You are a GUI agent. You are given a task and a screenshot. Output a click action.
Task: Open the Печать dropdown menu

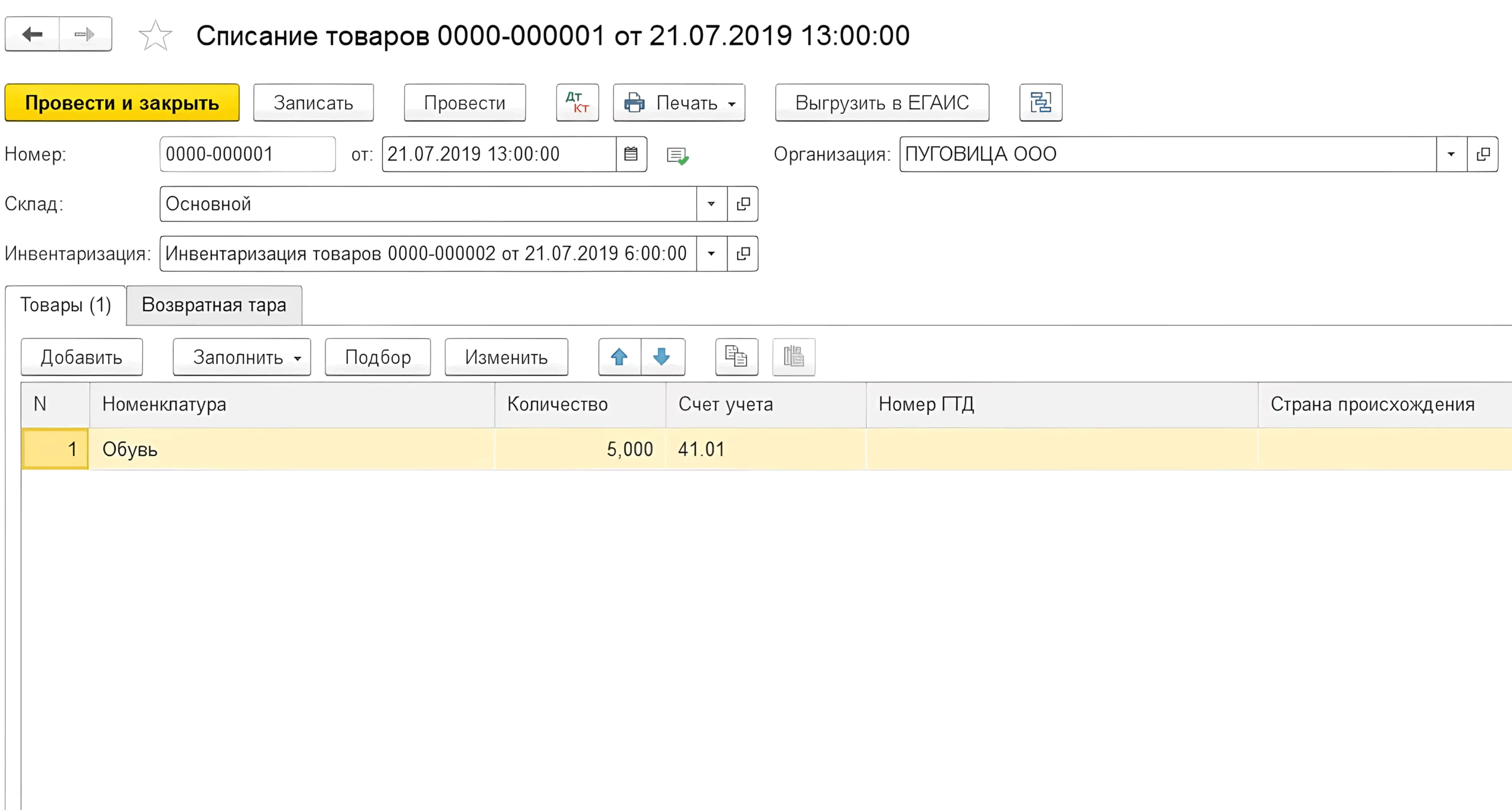click(679, 102)
